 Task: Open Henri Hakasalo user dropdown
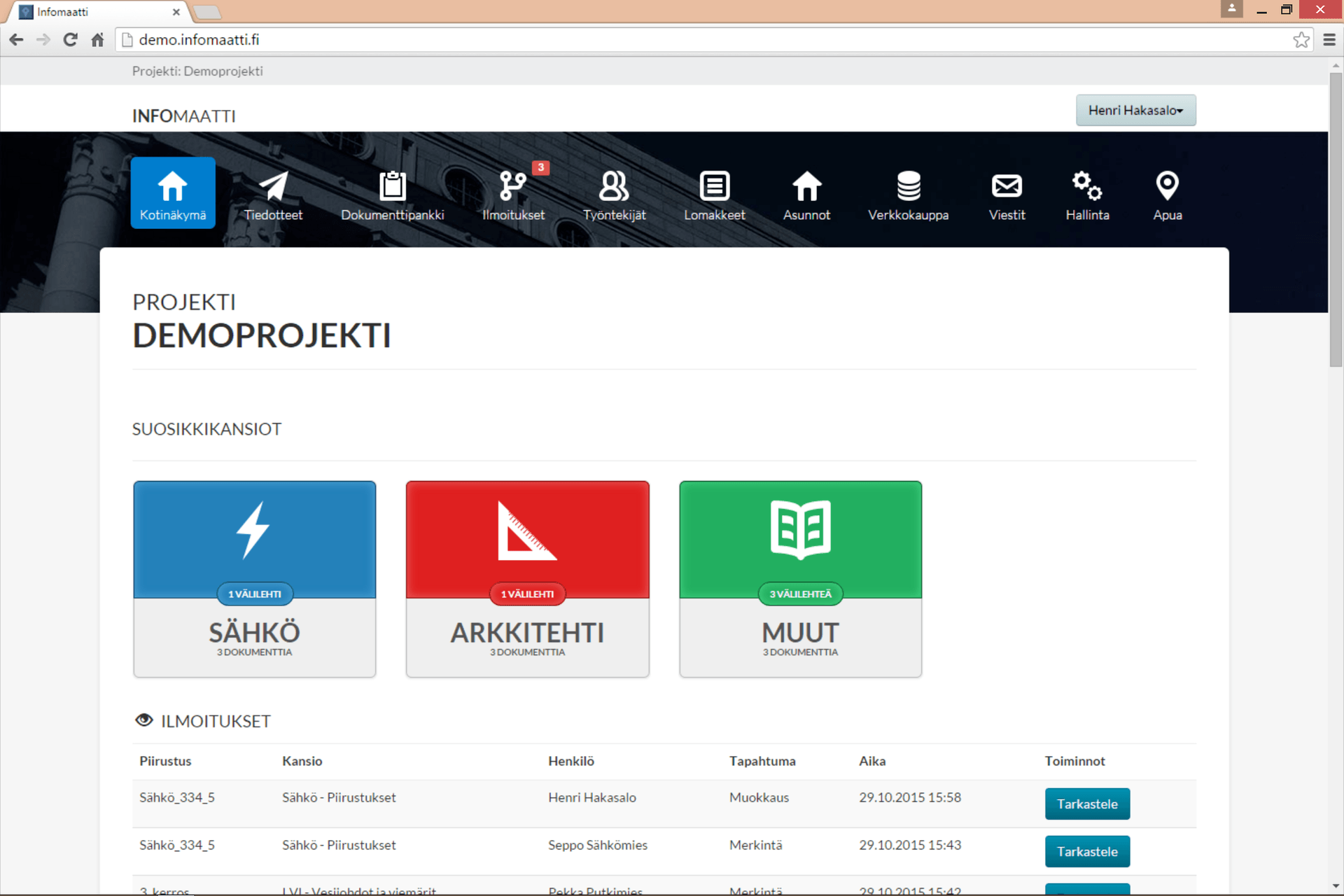coord(1135,111)
